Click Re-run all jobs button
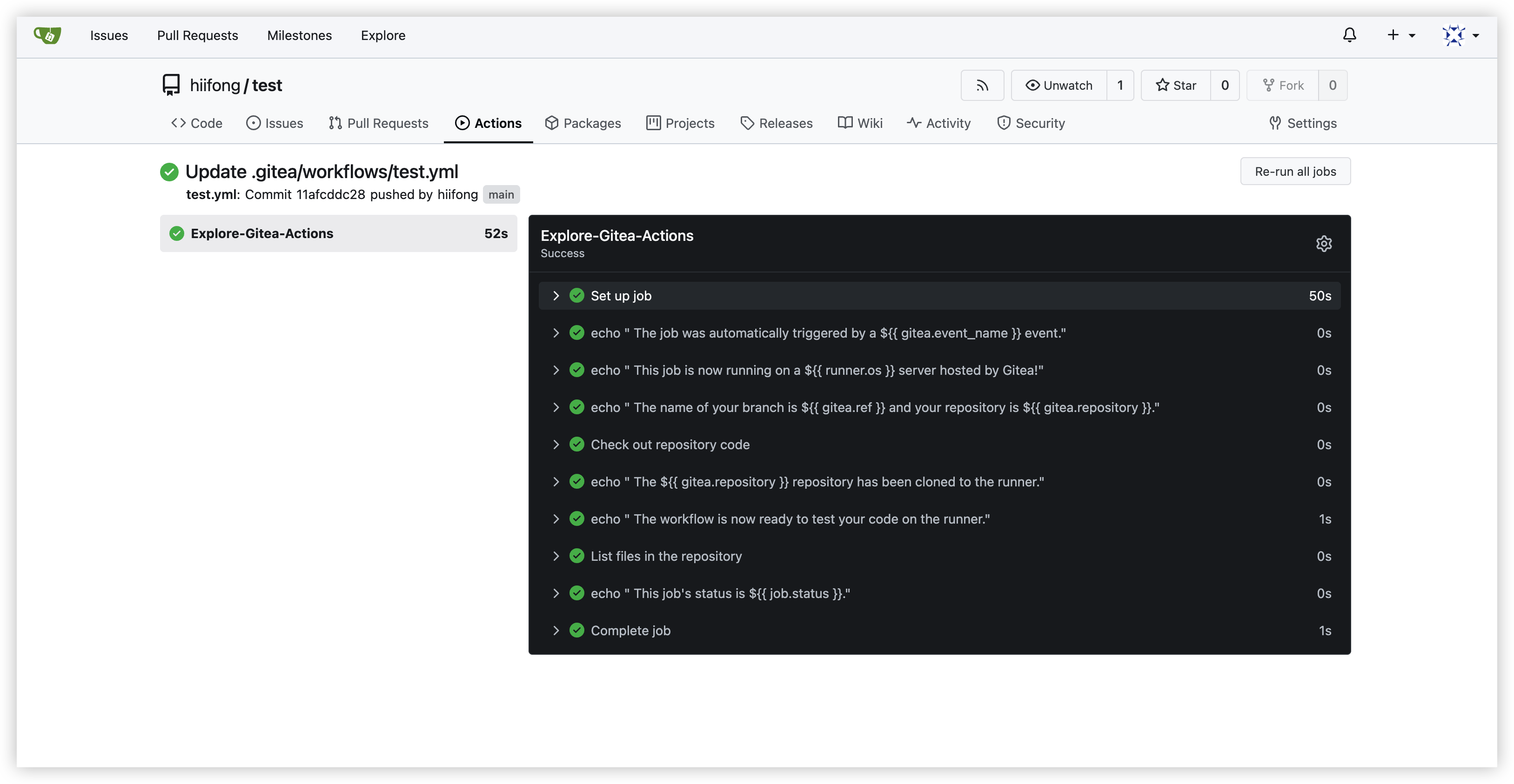 [x=1295, y=172]
